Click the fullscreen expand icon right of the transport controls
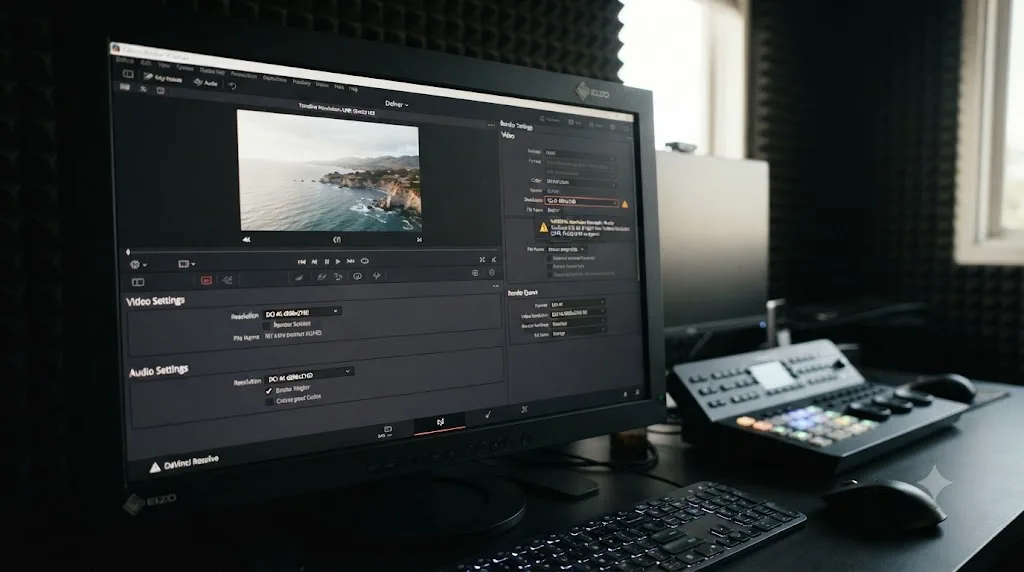 [x=482, y=260]
